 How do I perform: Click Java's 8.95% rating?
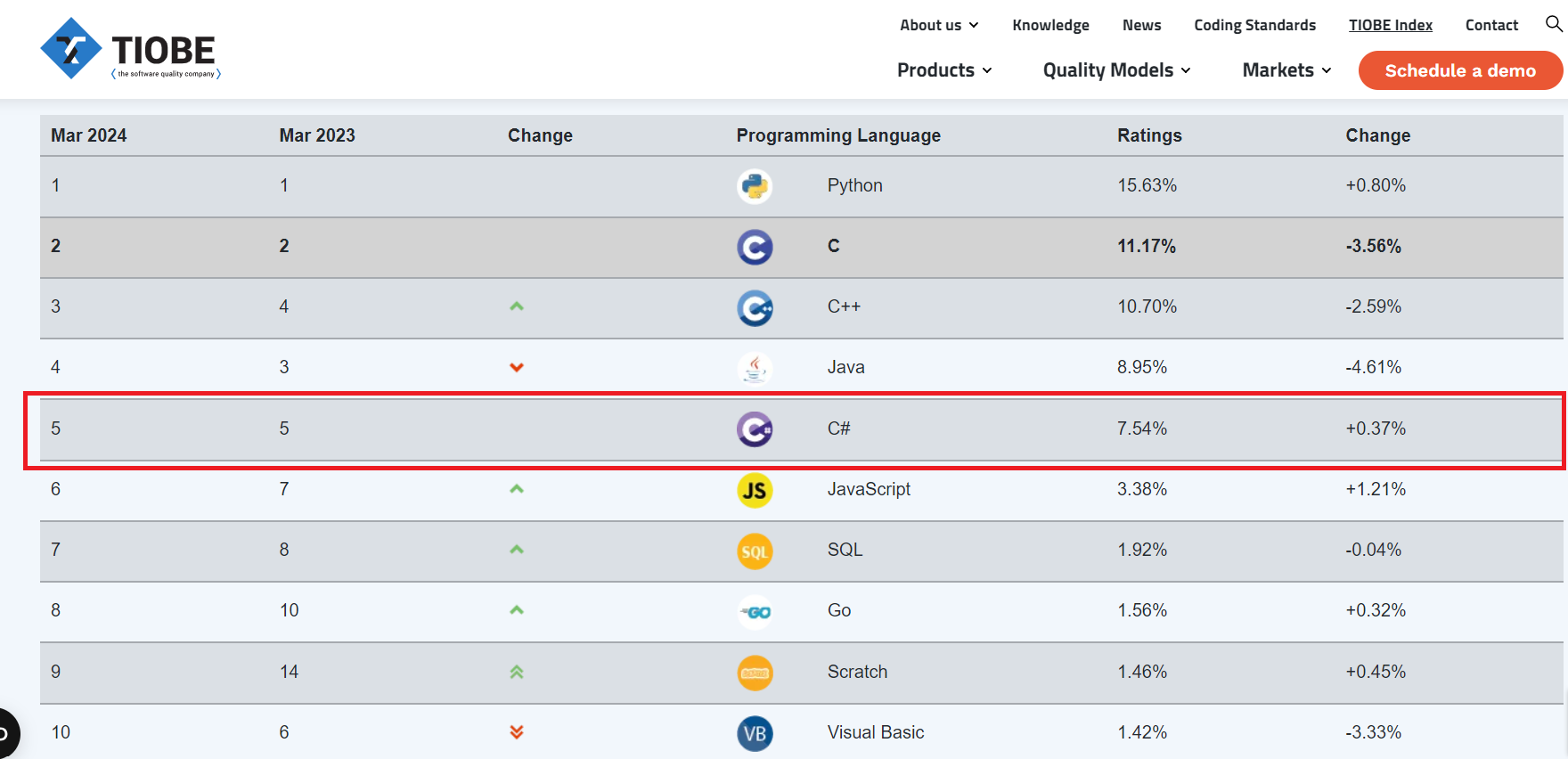coord(1142,367)
